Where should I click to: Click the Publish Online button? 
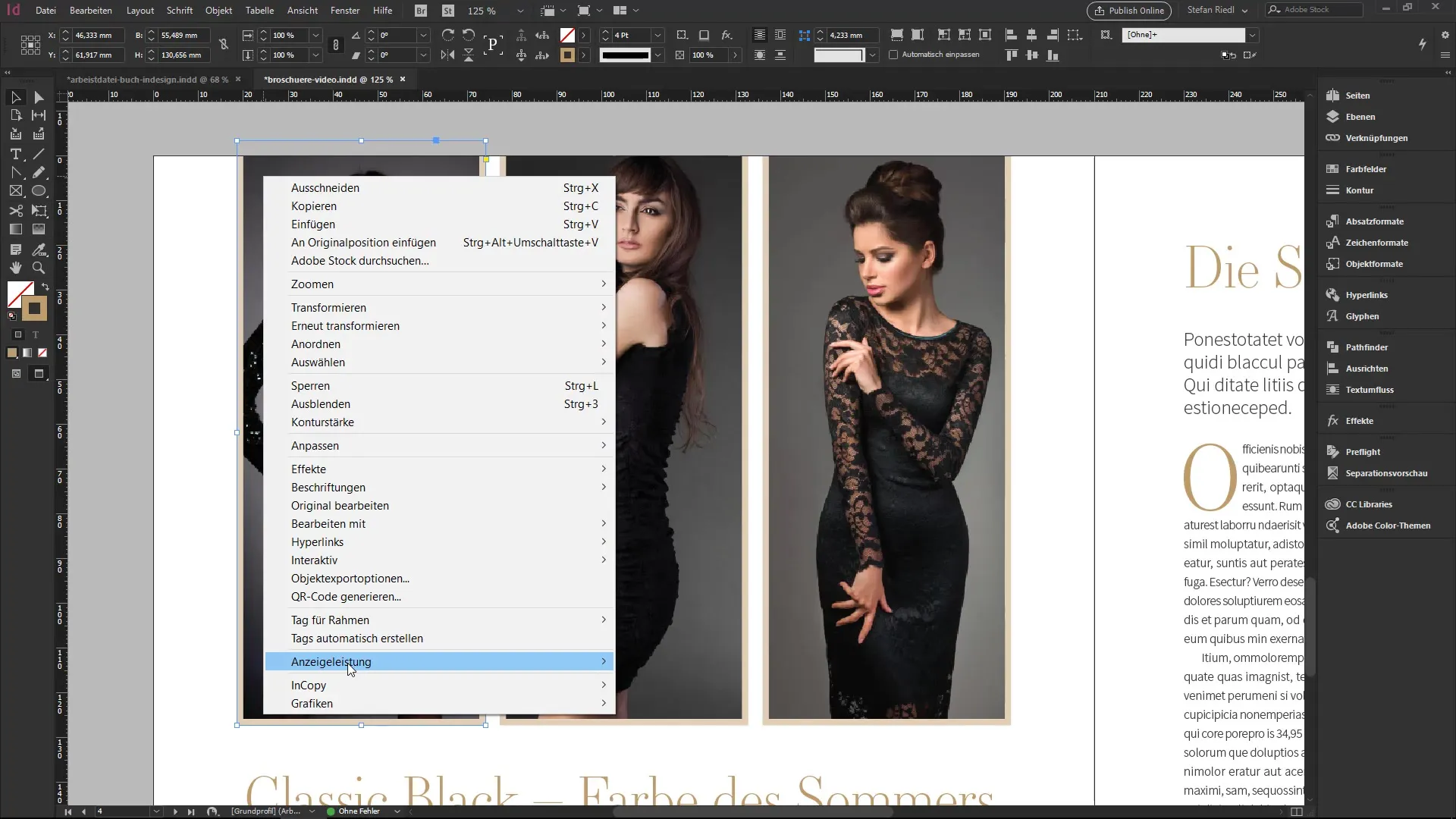1128,11
